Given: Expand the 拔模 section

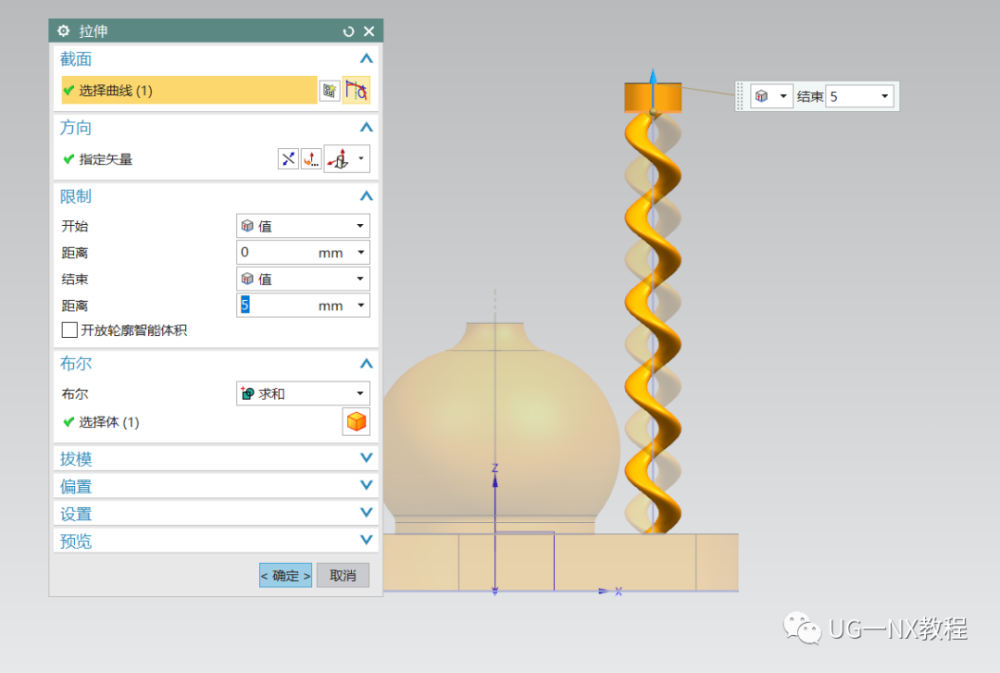Looking at the screenshot, I should click(x=216, y=458).
